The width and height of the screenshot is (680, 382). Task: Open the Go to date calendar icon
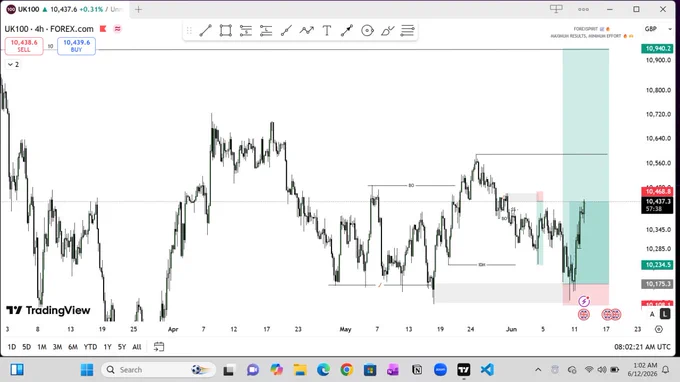159,346
